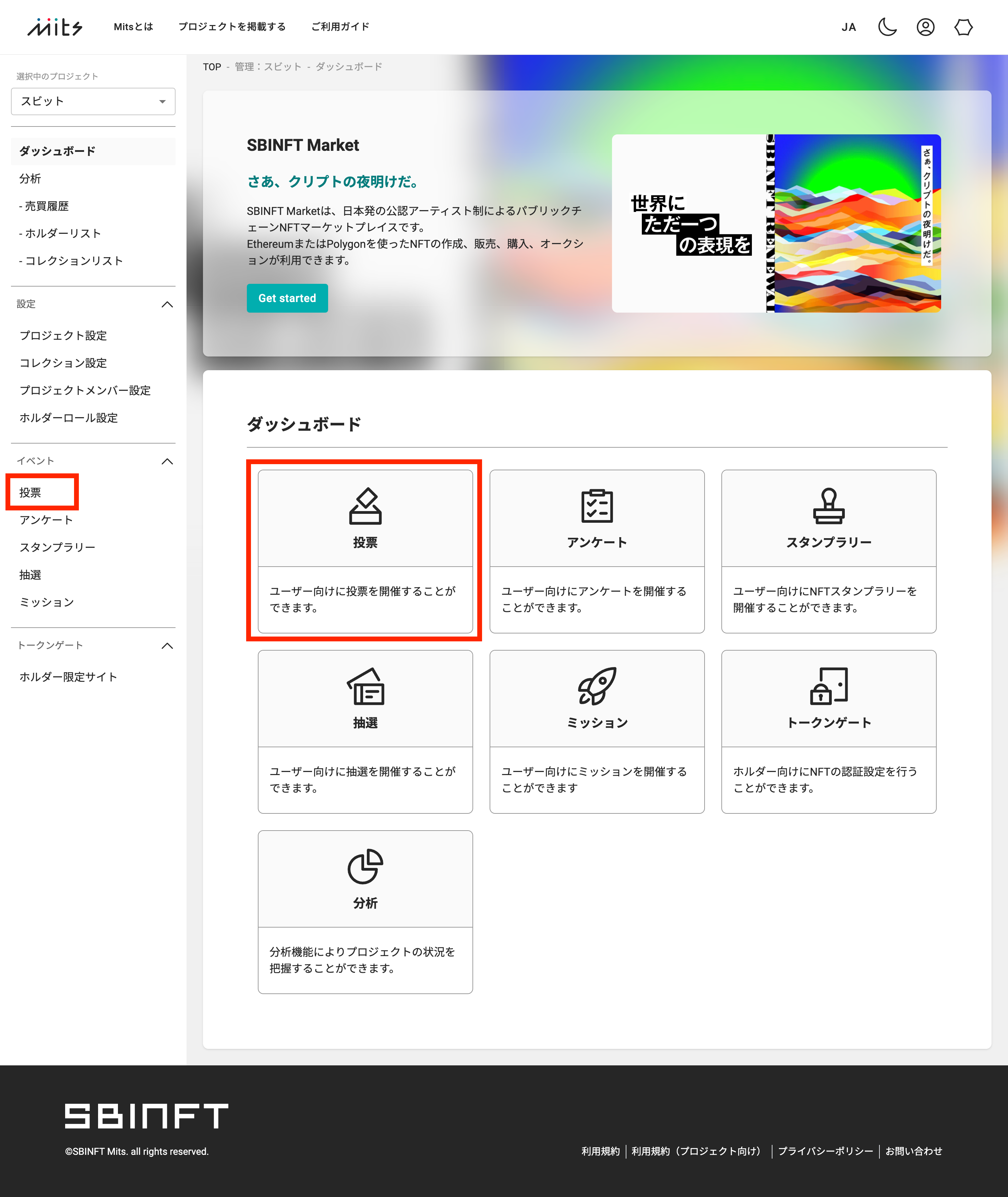Click the hexagon wallet icon

963,27
